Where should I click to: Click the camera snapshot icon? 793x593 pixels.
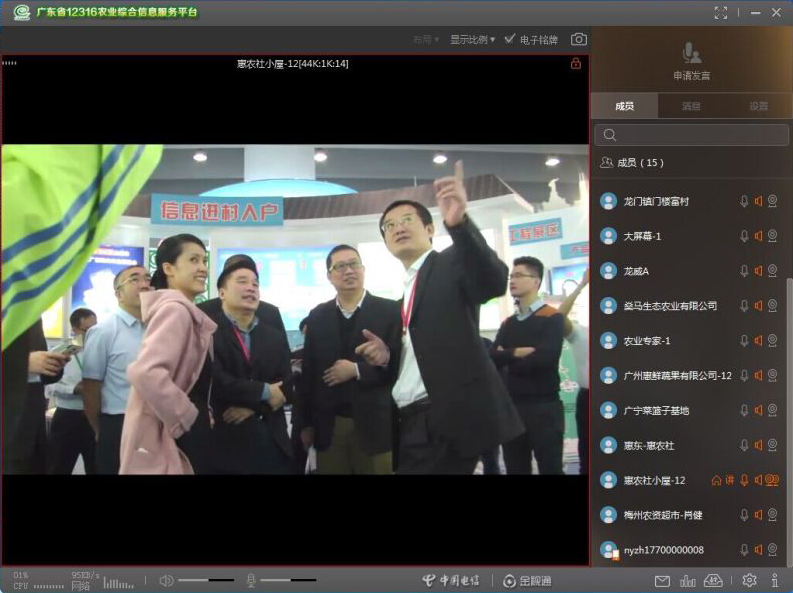coord(578,39)
